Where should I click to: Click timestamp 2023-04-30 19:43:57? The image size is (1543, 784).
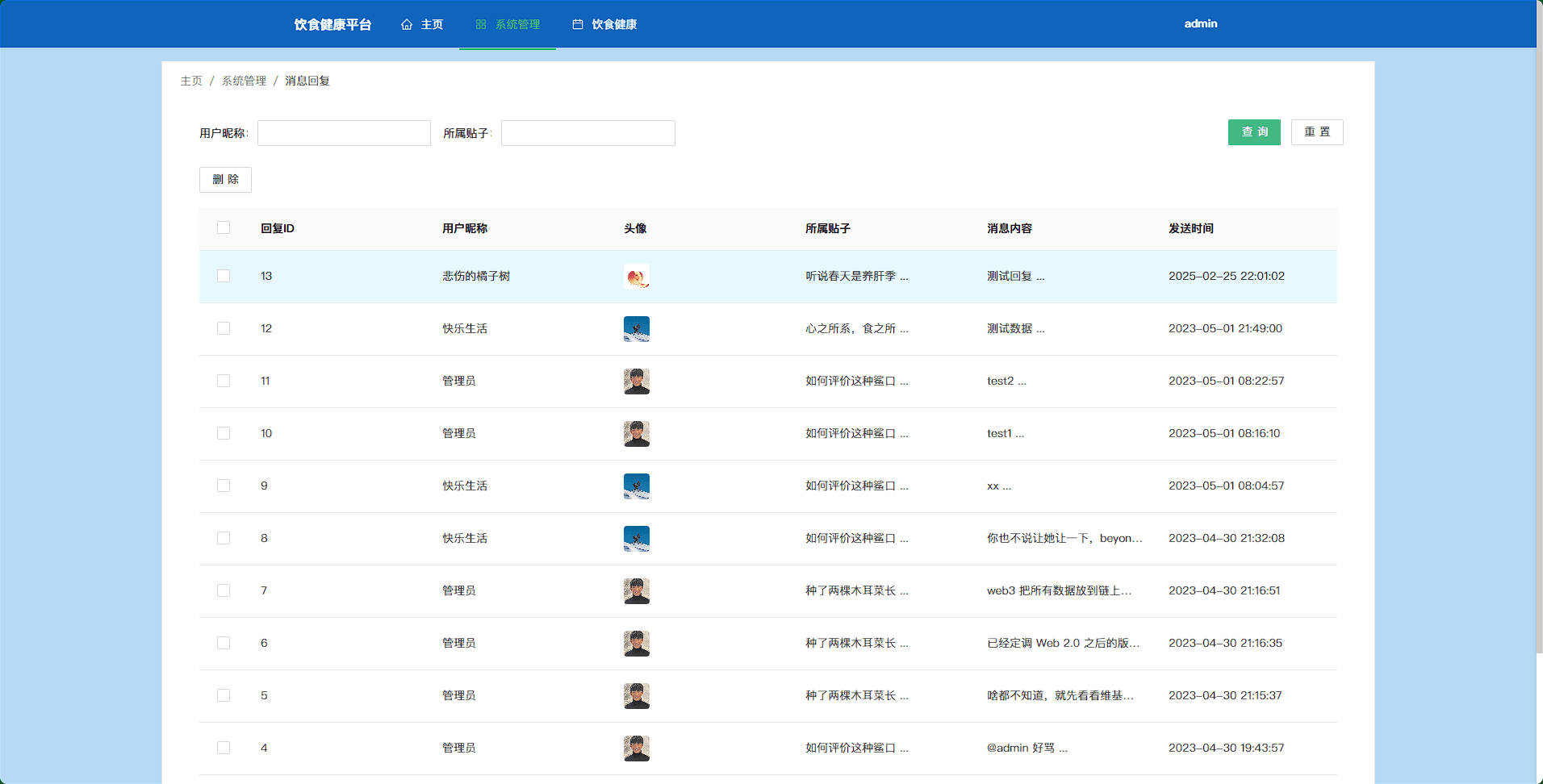click(1227, 748)
